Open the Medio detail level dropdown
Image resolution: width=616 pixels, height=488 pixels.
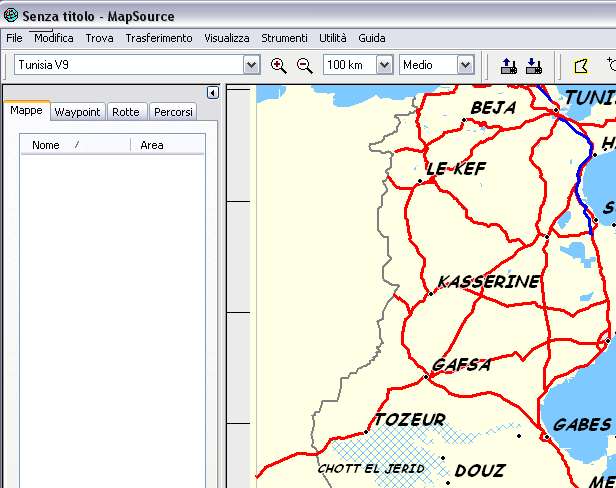(x=466, y=65)
